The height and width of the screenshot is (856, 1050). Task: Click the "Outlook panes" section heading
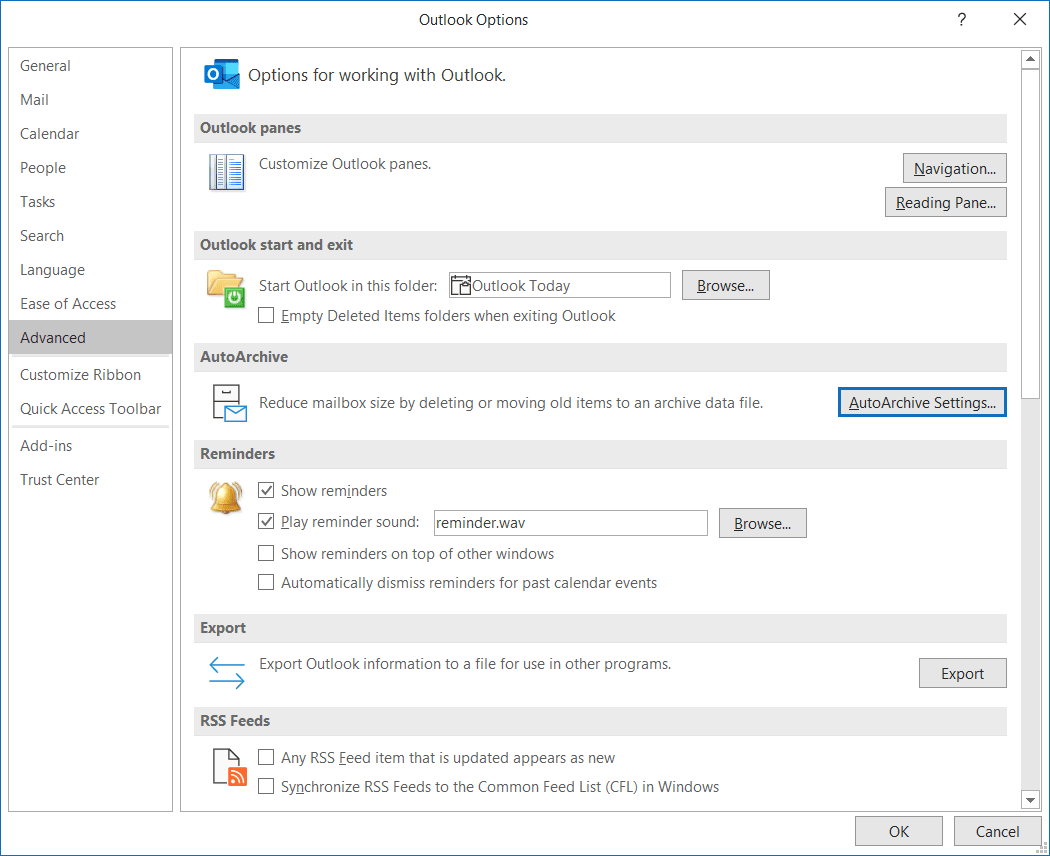point(250,128)
